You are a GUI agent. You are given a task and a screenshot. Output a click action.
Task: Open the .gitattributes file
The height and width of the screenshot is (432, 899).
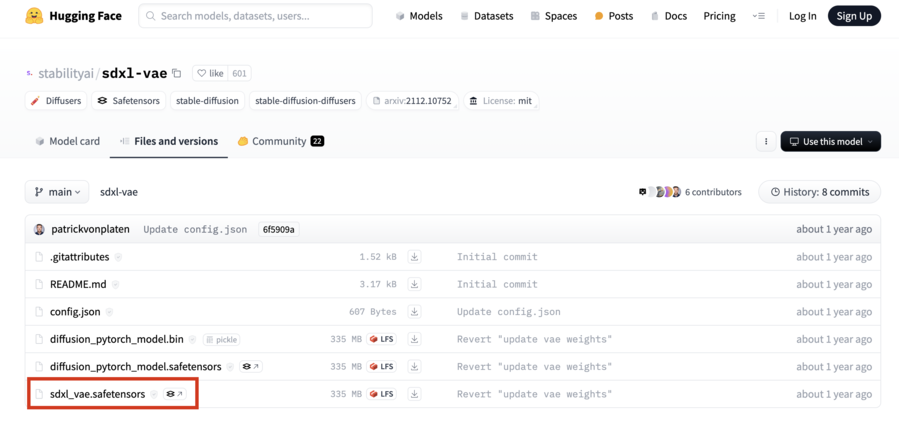coord(80,257)
